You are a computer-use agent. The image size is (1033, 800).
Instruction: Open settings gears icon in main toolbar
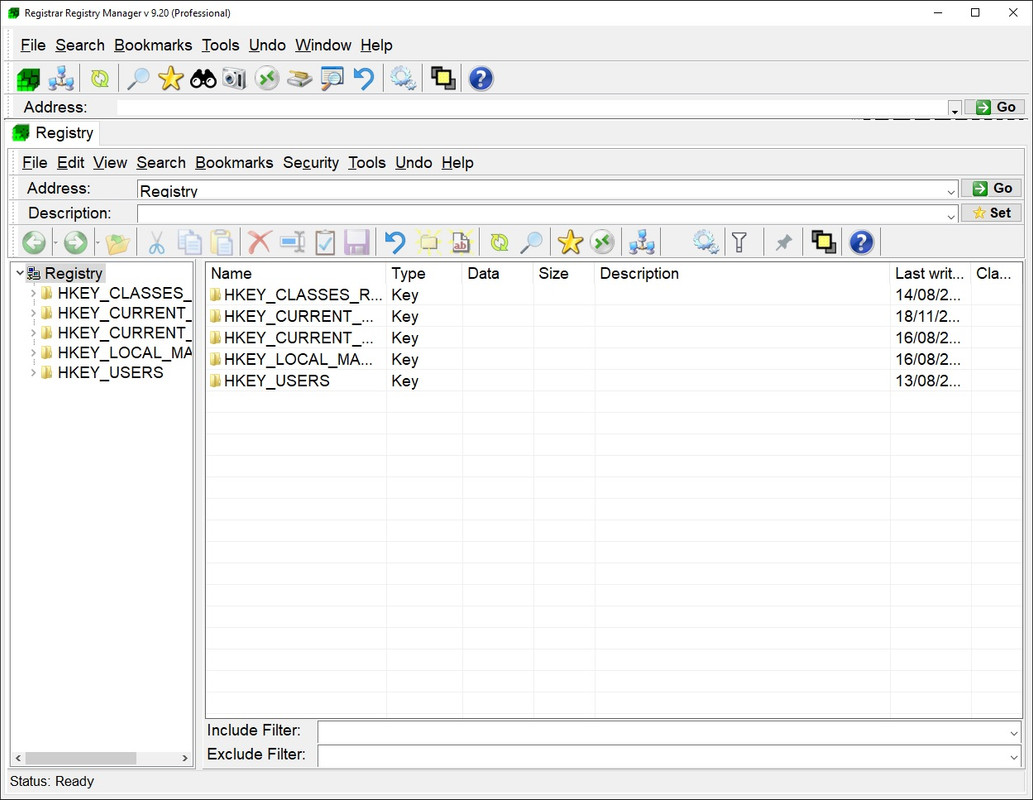403,79
